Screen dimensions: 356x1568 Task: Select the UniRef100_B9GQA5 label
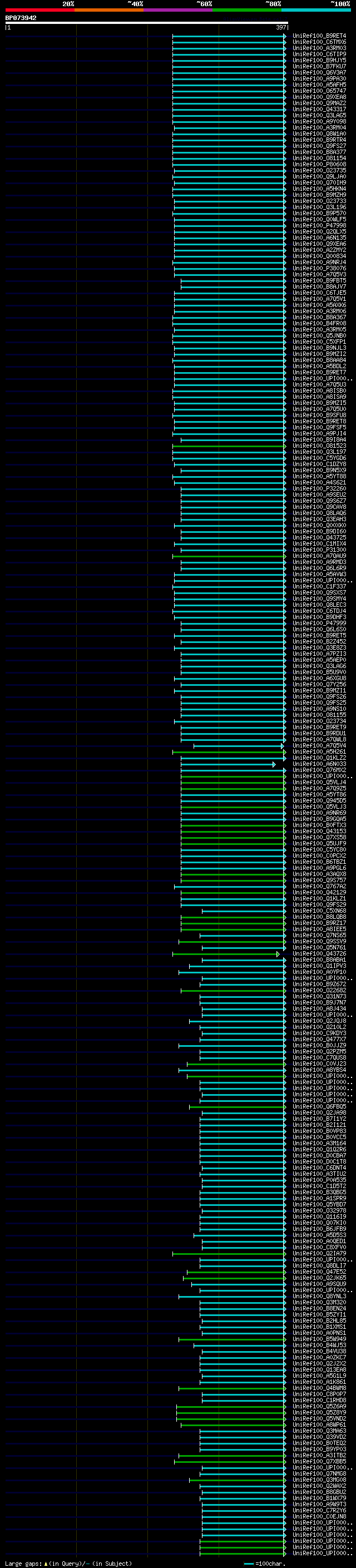[319, 819]
